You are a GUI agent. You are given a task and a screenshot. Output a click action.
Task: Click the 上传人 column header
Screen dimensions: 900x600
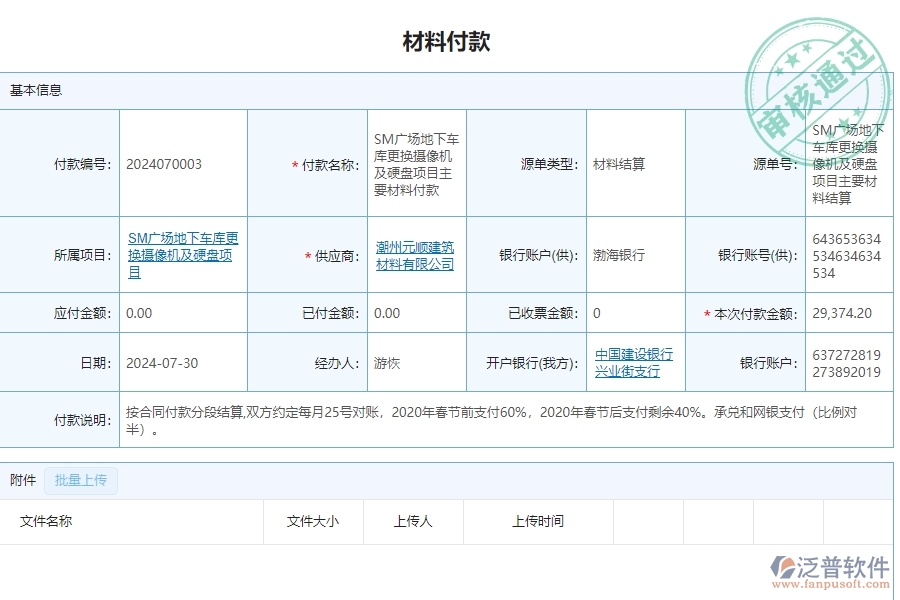click(413, 521)
